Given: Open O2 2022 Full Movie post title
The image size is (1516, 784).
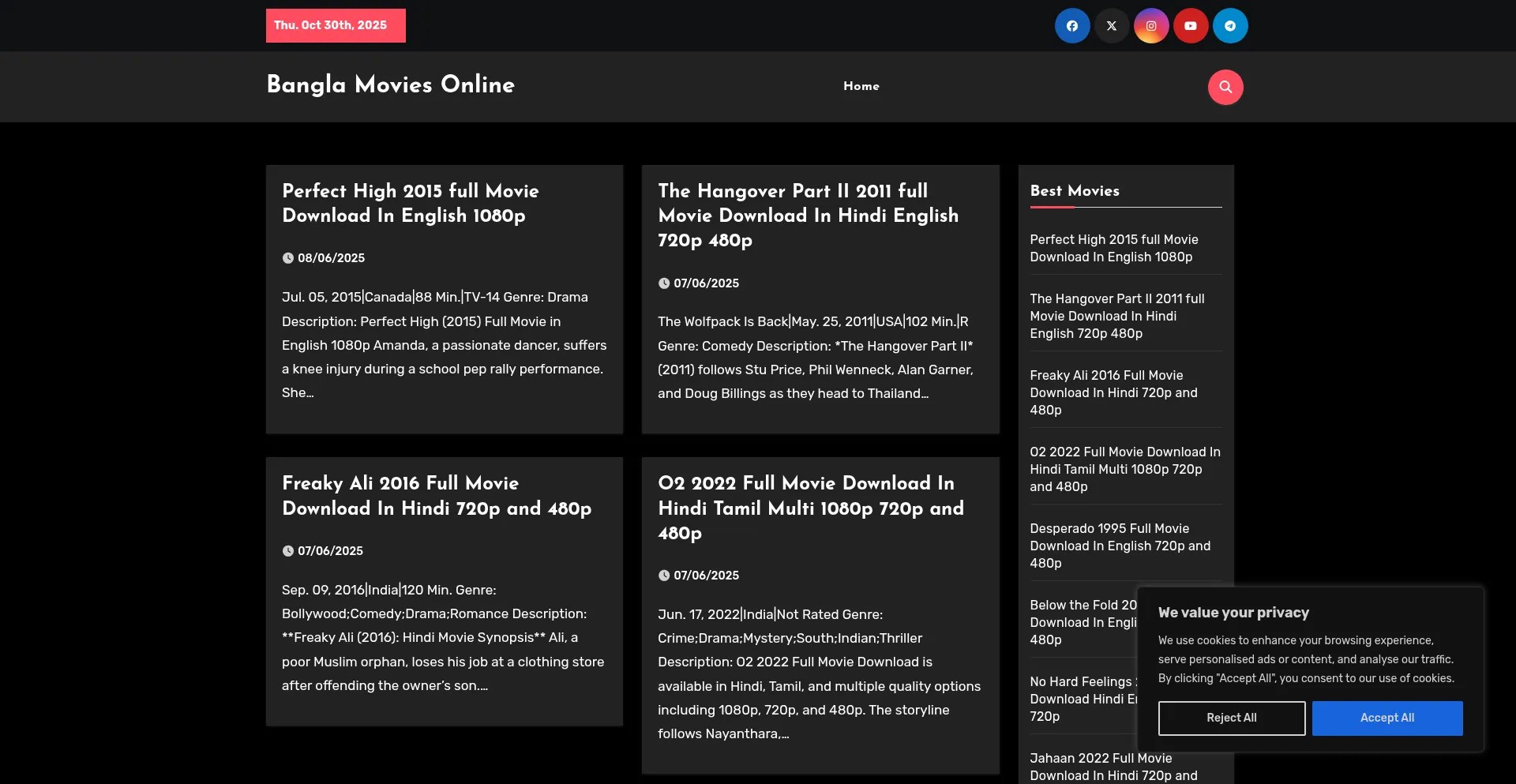Looking at the screenshot, I should [810, 508].
